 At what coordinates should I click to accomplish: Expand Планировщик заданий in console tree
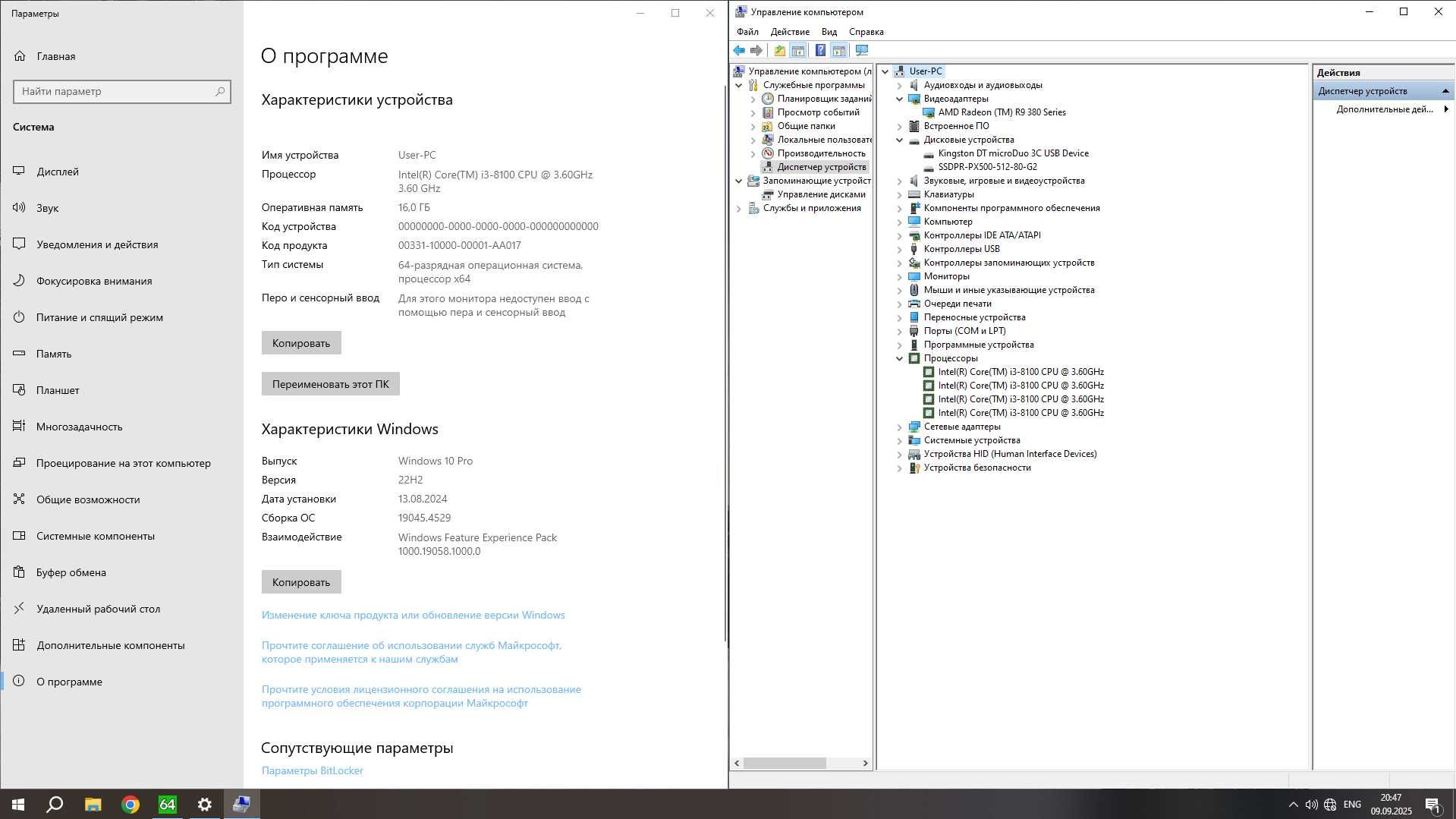click(x=753, y=99)
